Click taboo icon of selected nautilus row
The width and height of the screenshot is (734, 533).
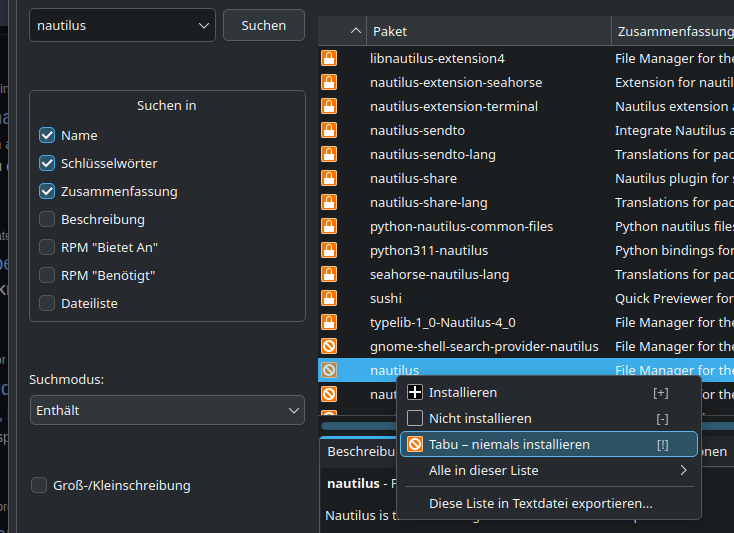coord(329,370)
